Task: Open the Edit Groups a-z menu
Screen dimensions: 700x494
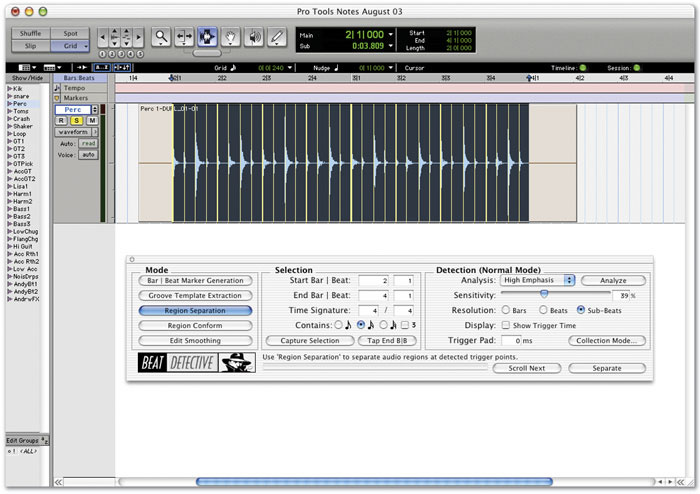Action: click(x=45, y=440)
